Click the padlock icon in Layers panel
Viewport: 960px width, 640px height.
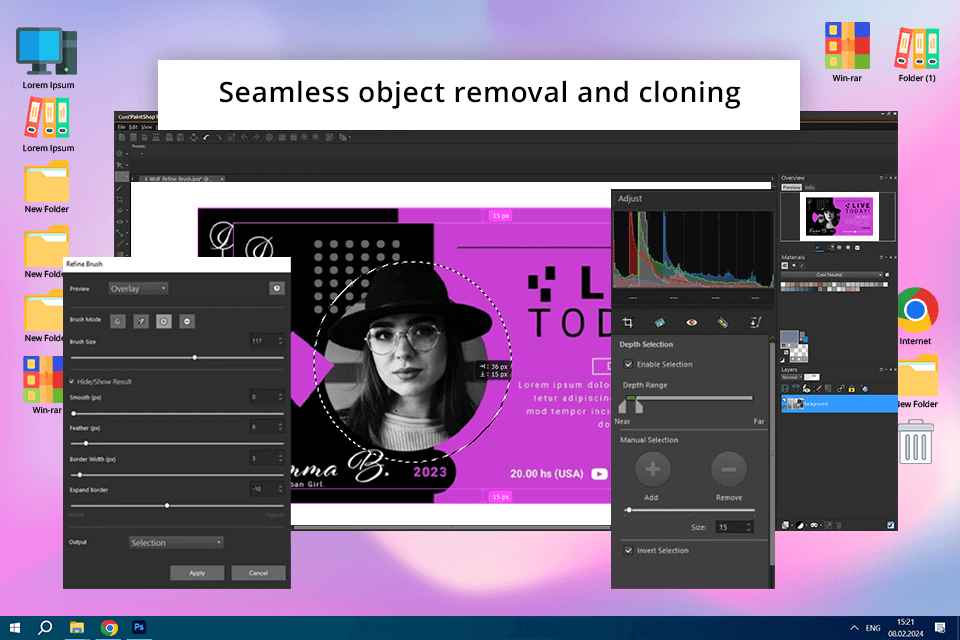(x=852, y=388)
